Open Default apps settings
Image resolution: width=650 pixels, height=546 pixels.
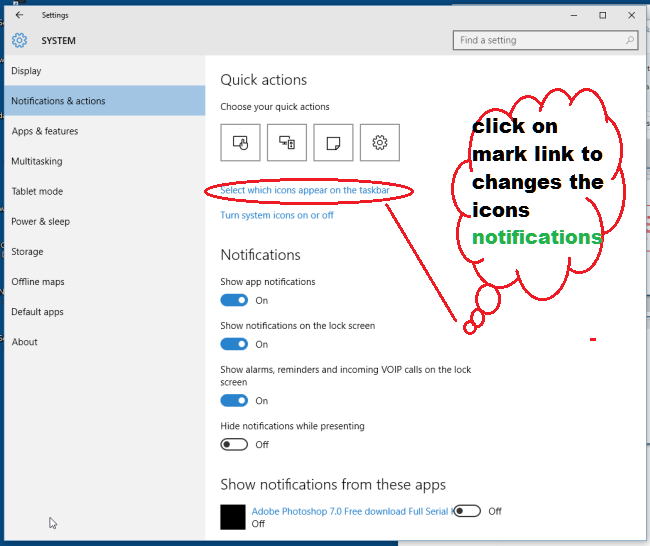click(104, 312)
